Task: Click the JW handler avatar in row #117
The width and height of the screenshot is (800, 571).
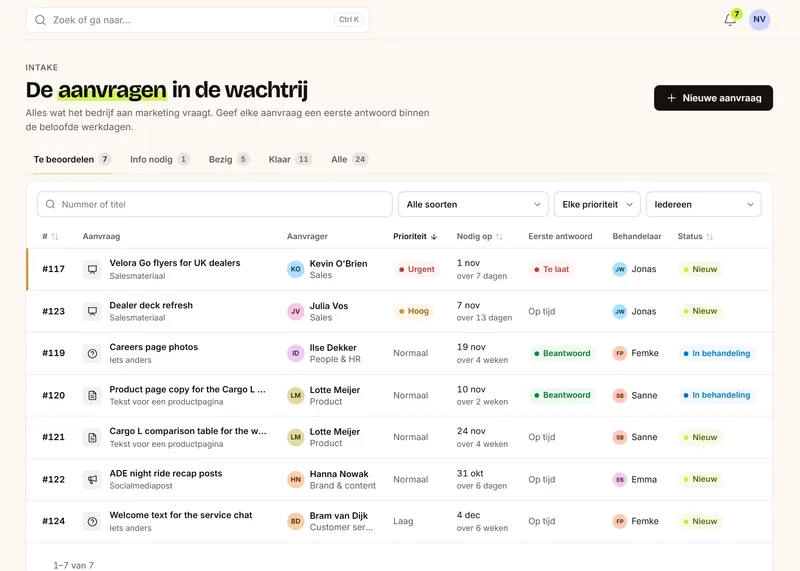Action: tap(619, 269)
